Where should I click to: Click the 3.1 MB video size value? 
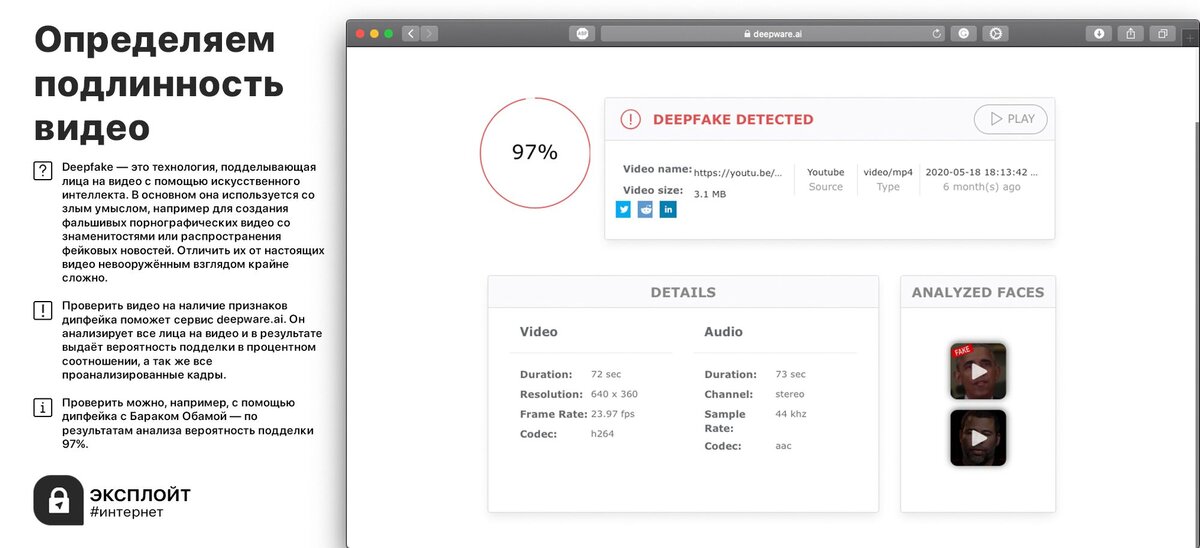pyautogui.click(x=710, y=194)
